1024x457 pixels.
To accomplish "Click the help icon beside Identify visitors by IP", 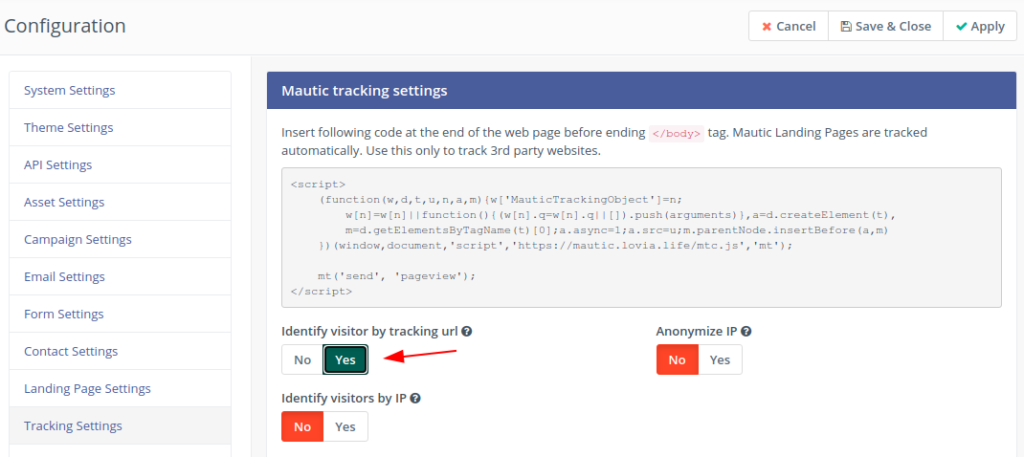I will (415, 398).
